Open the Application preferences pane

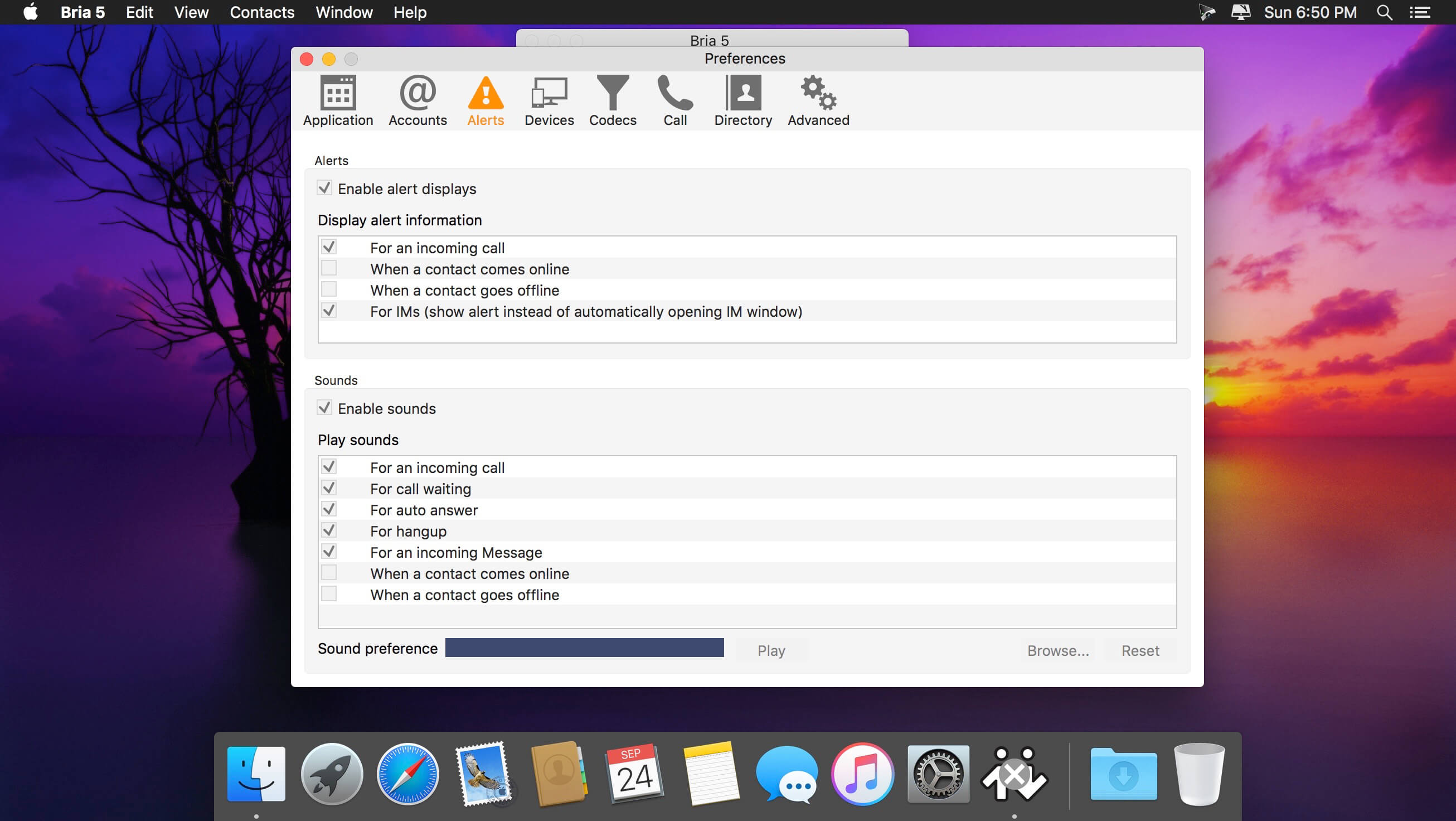click(338, 100)
